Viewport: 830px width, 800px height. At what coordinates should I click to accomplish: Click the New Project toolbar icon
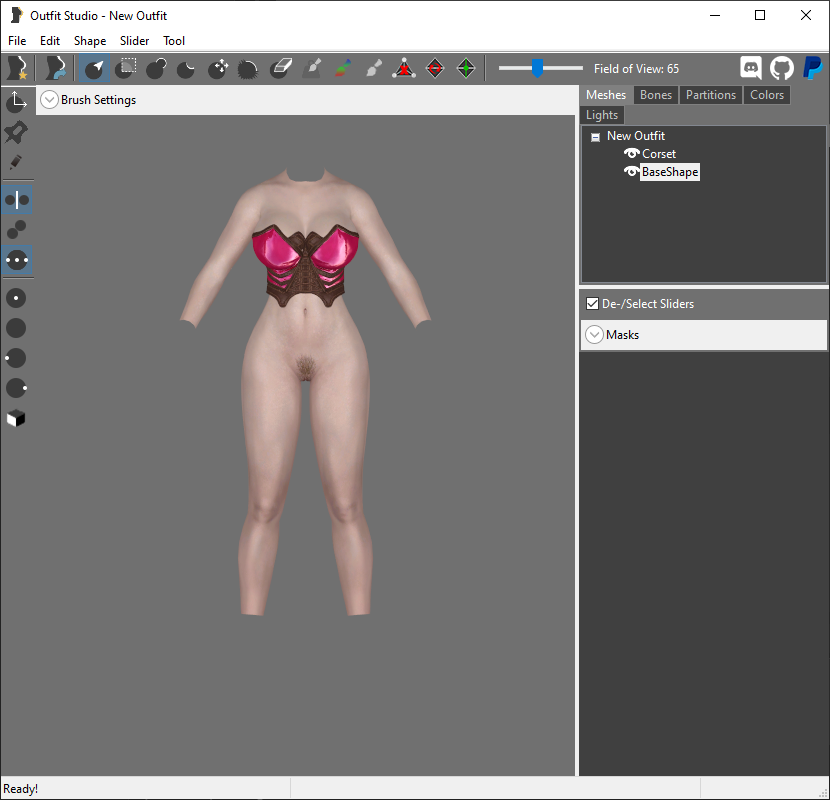[17, 68]
